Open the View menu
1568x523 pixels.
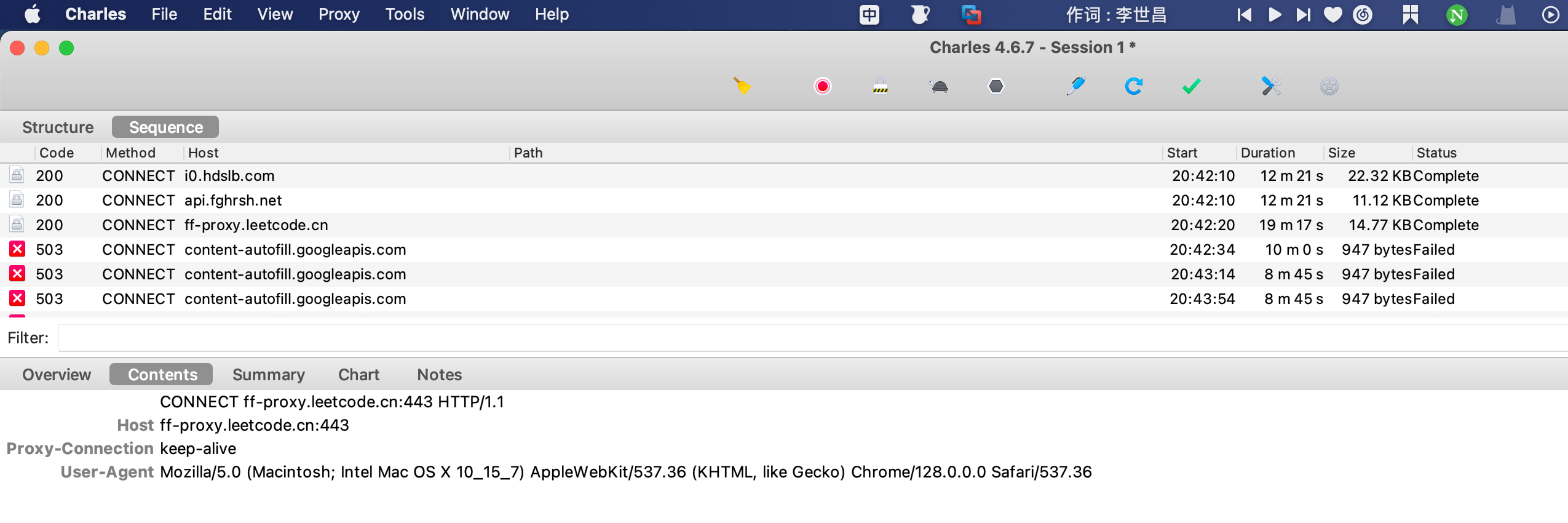[x=275, y=14]
